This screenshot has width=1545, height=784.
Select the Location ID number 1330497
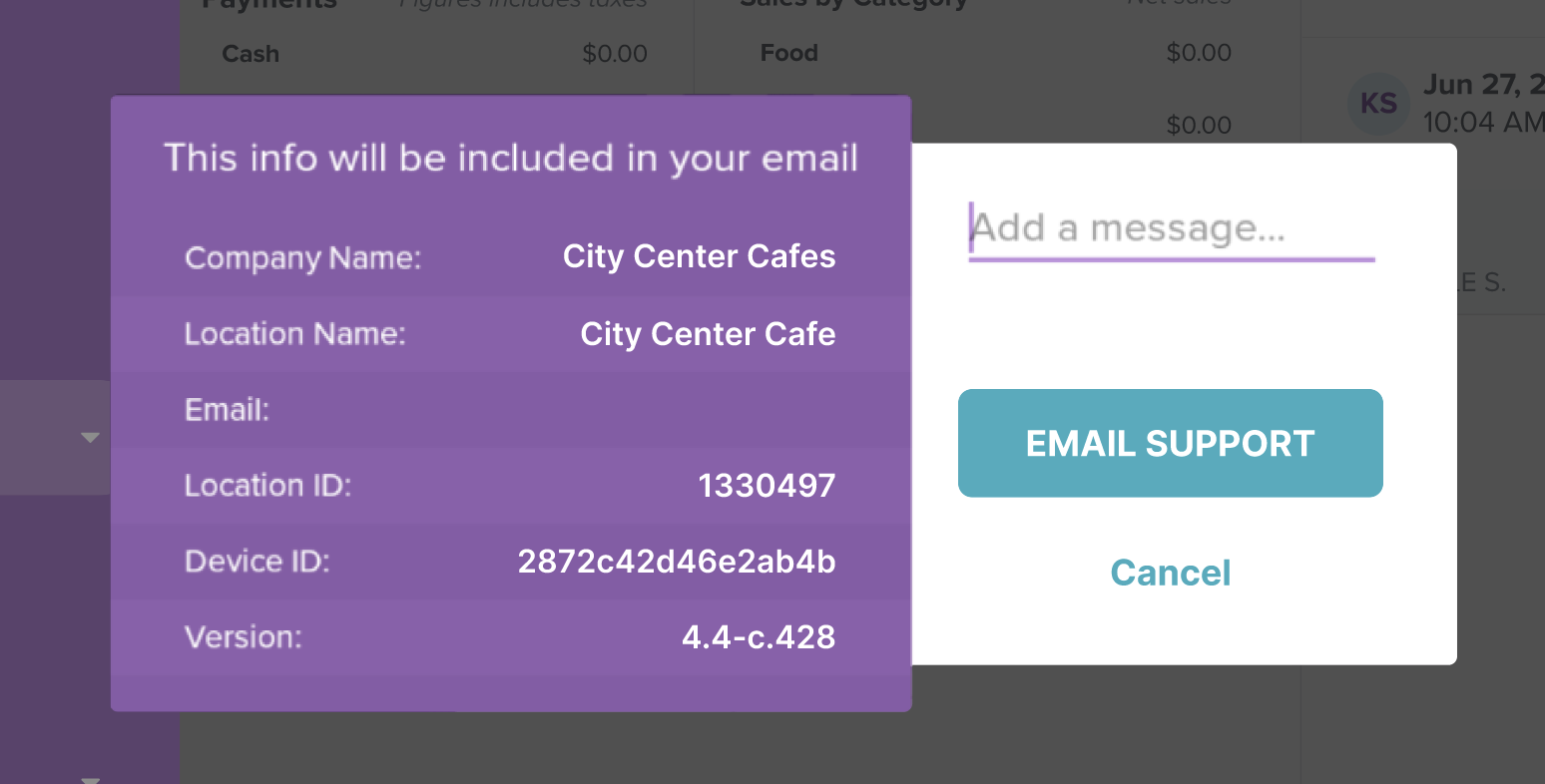coord(767,486)
